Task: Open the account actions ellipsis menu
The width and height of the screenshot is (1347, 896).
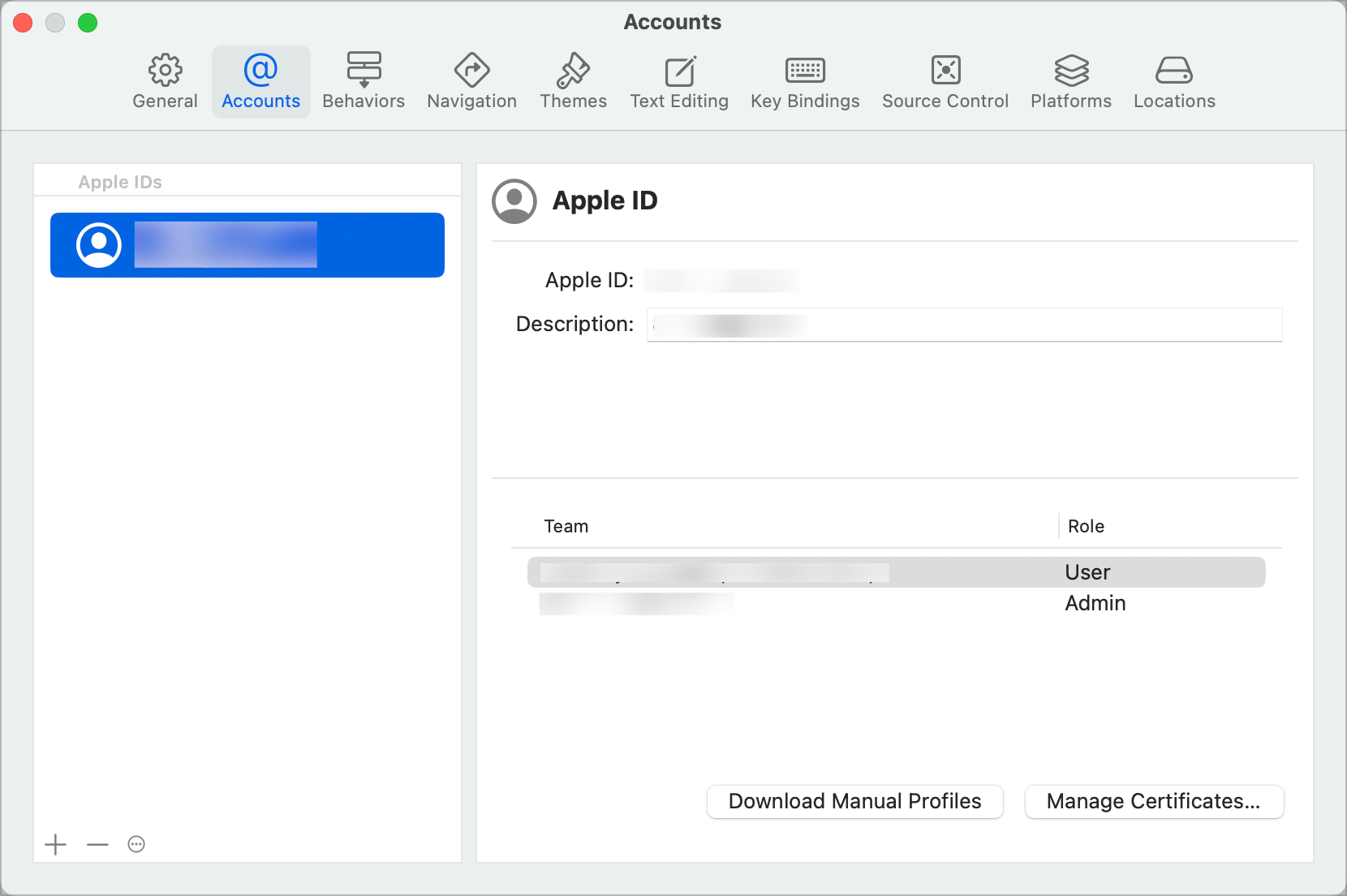Action: click(x=136, y=844)
